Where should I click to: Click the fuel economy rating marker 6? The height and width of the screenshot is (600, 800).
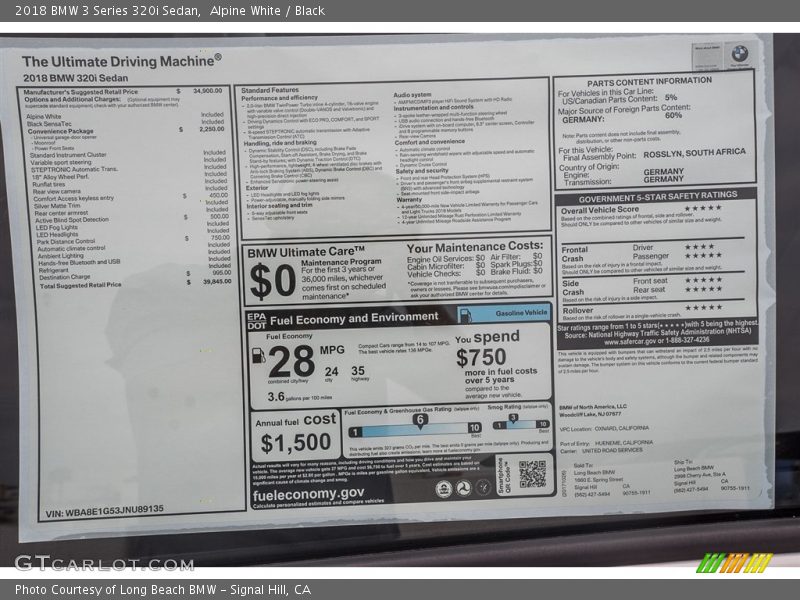pyautogui.click(x=420, y=420)
